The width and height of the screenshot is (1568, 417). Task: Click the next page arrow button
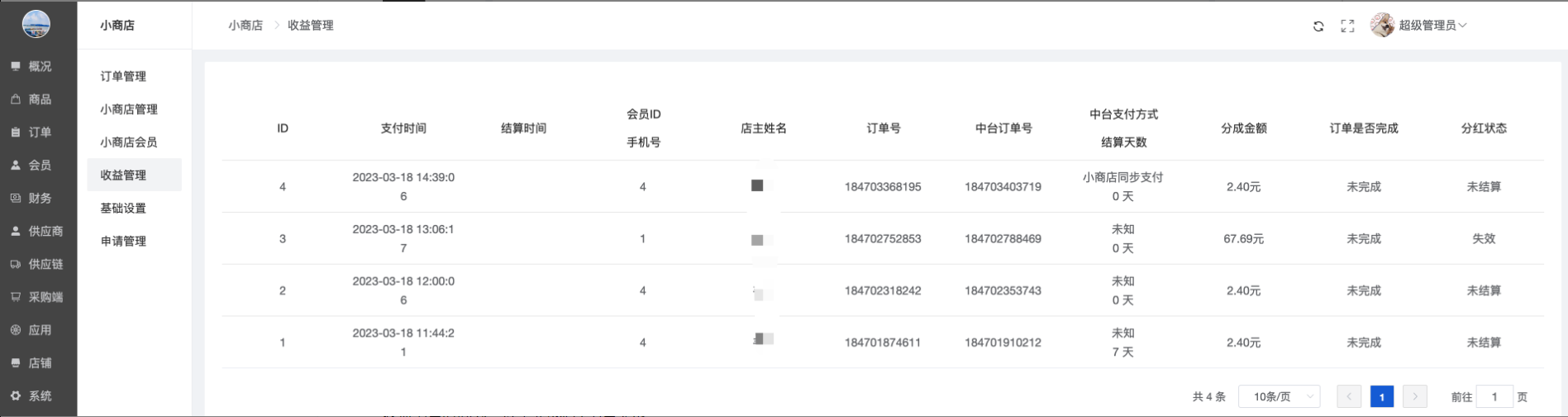pyautogui.click(x=1415, y=397)
